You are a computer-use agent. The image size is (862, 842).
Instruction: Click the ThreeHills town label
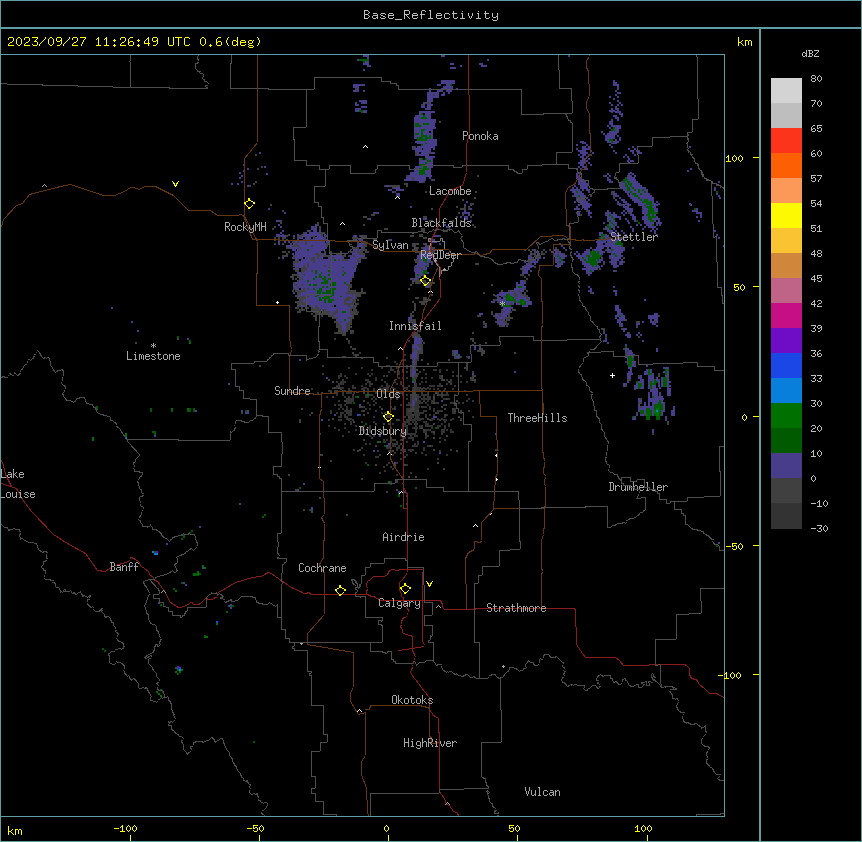(x=537, y=418)
